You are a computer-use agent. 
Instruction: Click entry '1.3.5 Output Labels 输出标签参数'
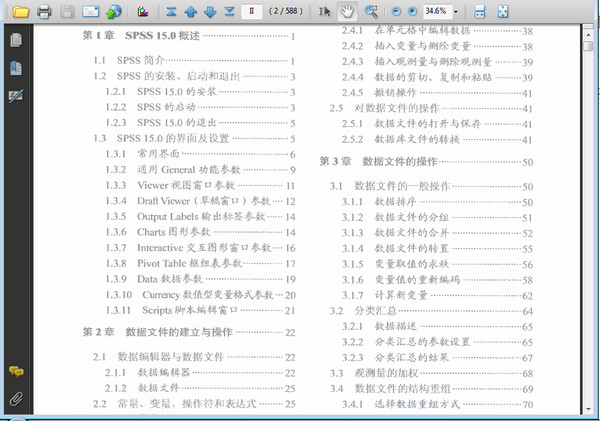(x=185, y=217)
